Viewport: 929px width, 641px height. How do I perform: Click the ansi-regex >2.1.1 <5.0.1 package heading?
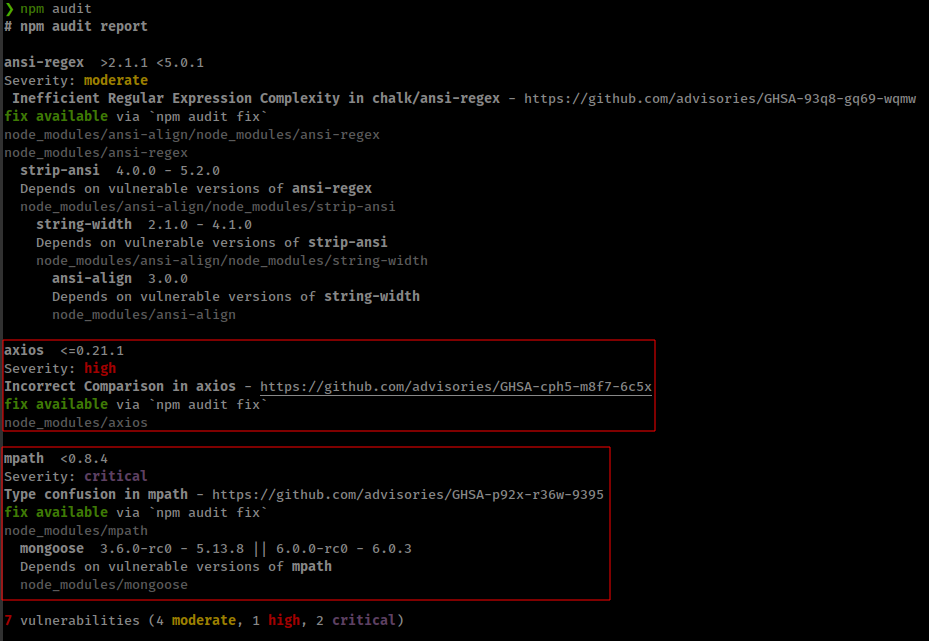(x=104, y=63)
